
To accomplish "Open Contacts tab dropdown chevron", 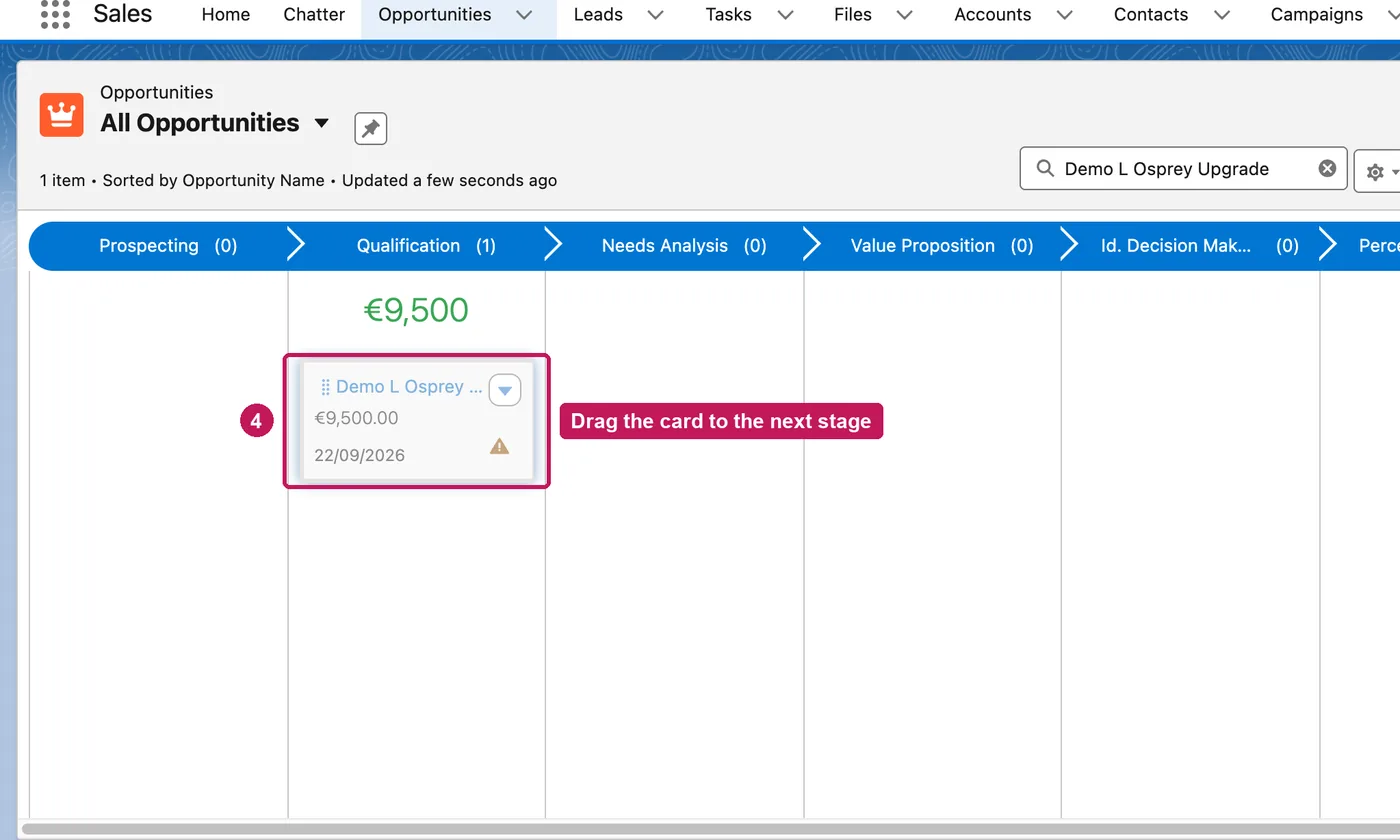I will pos(1221,15).
